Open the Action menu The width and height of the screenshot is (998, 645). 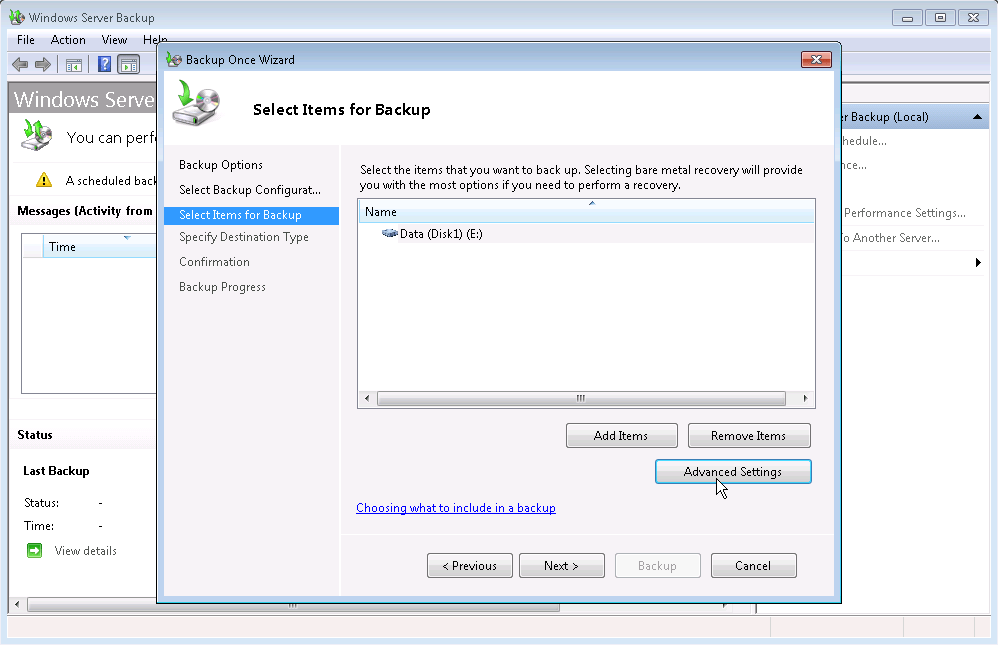(68, 40)
